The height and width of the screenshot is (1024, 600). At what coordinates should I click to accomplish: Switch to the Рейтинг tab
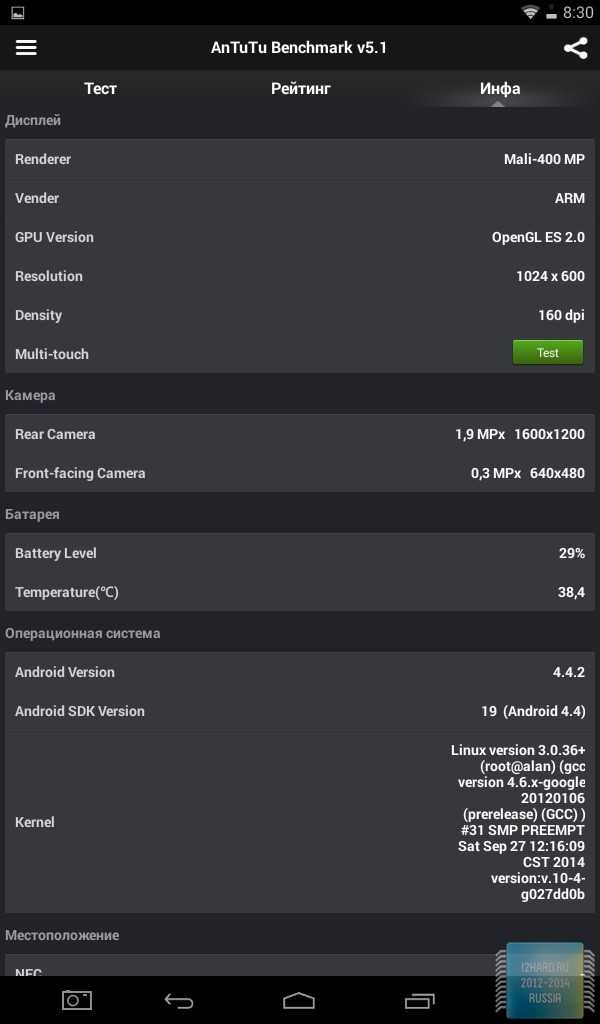[300, 88]
